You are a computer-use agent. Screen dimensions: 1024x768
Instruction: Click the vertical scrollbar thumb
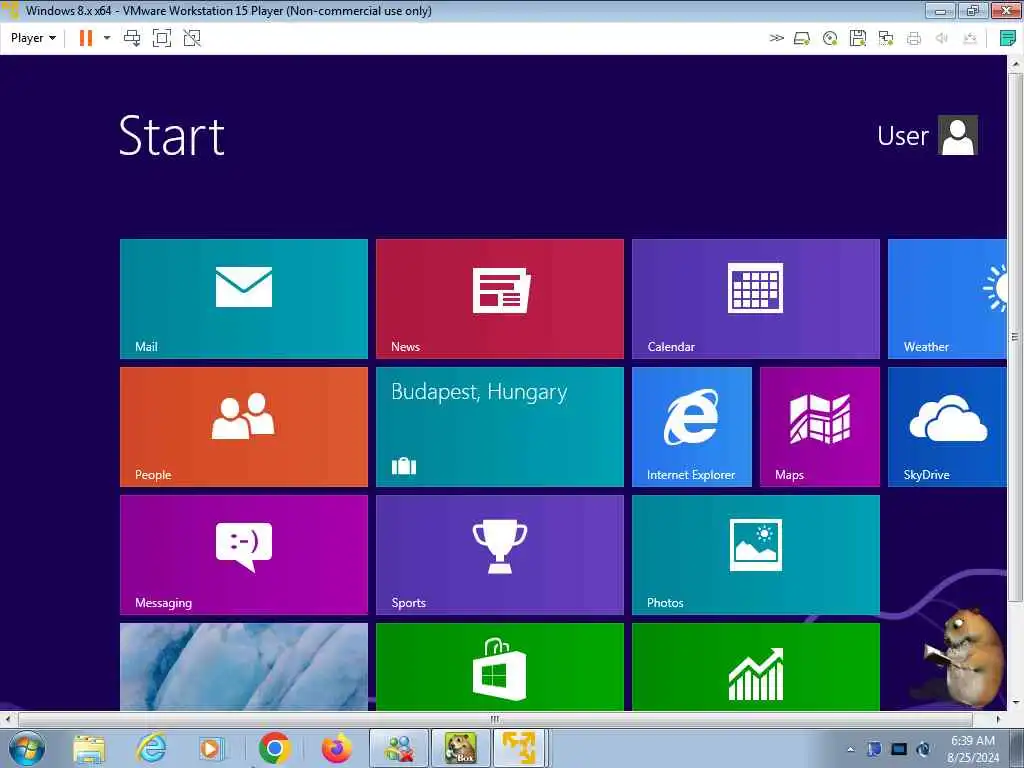1015,336
